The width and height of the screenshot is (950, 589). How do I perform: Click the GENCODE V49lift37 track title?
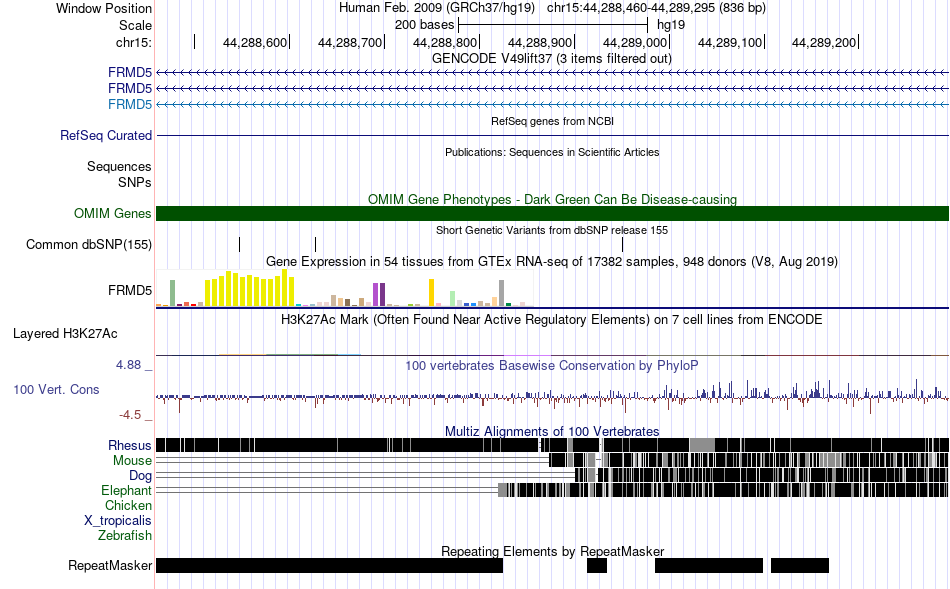pos(552,58)
